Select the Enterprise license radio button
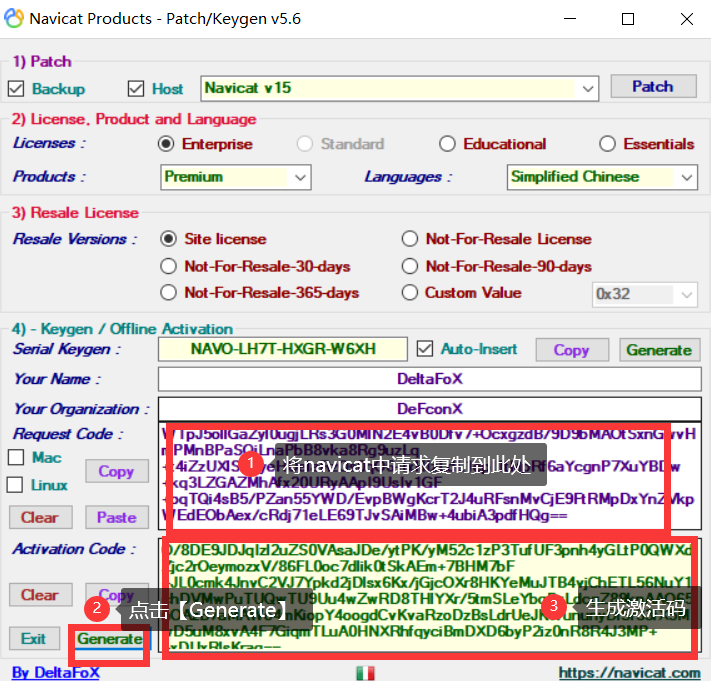This screenshot has width=711, height=681. 166,144
